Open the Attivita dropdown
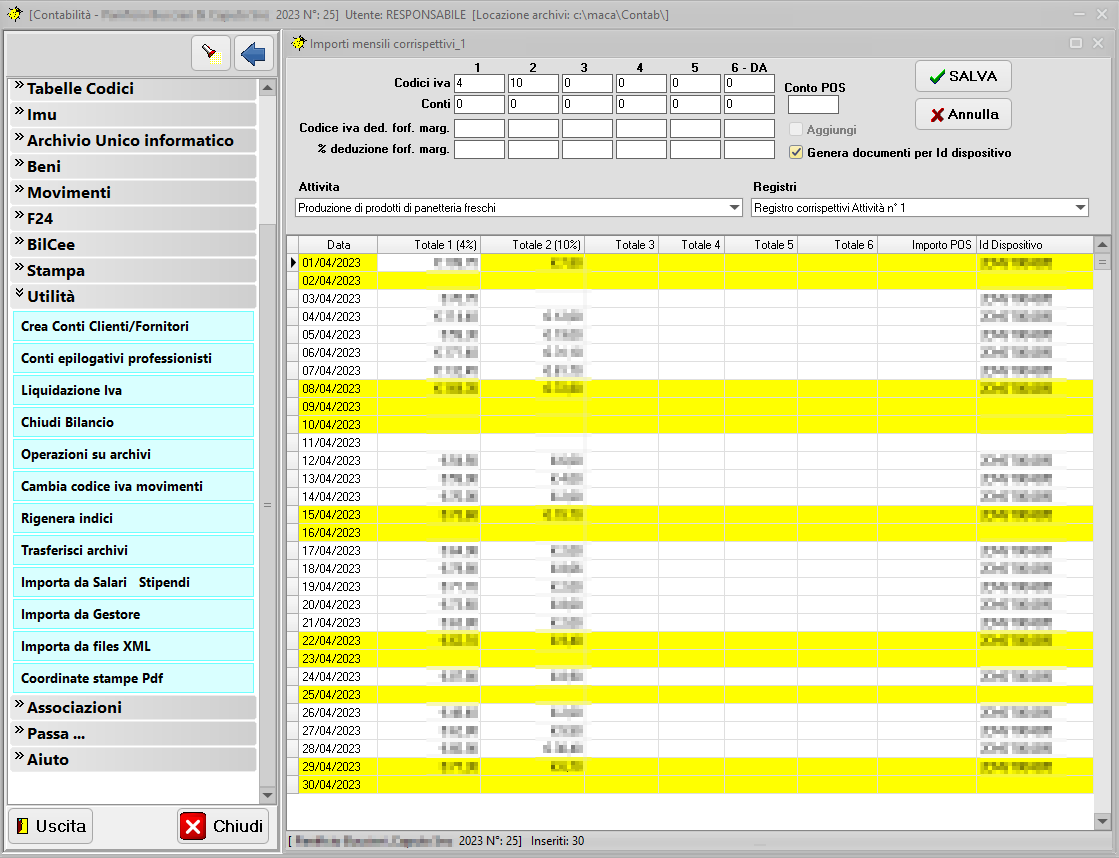1119x858 pixels. (x=735, y=208)
